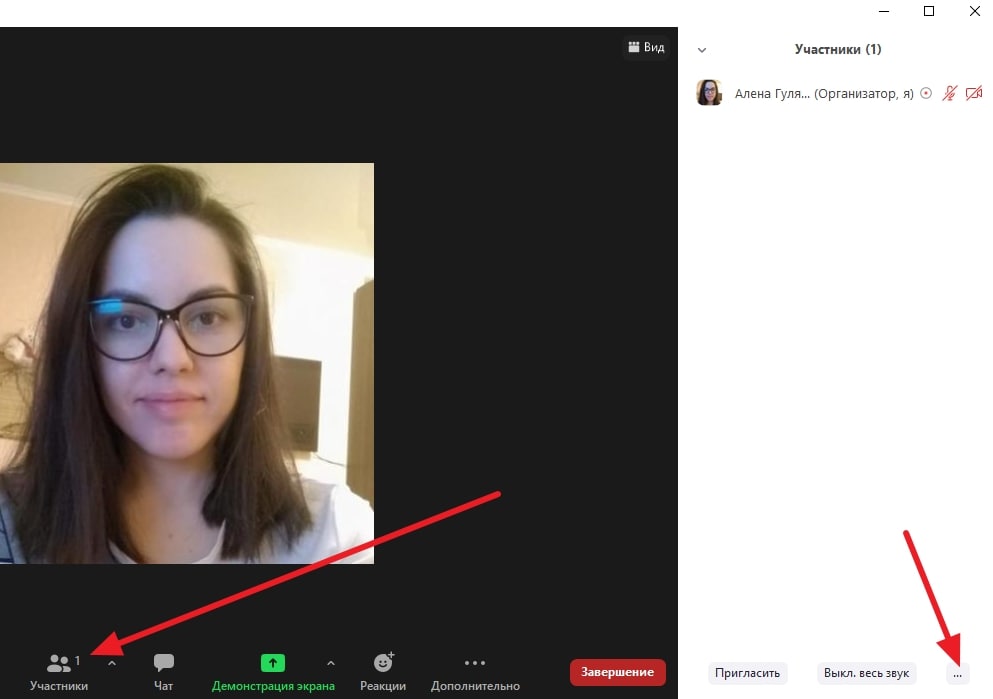Toggle the disabled camera icon for Алена
Viewport: 993px width, 699px height.
point(974,94)
